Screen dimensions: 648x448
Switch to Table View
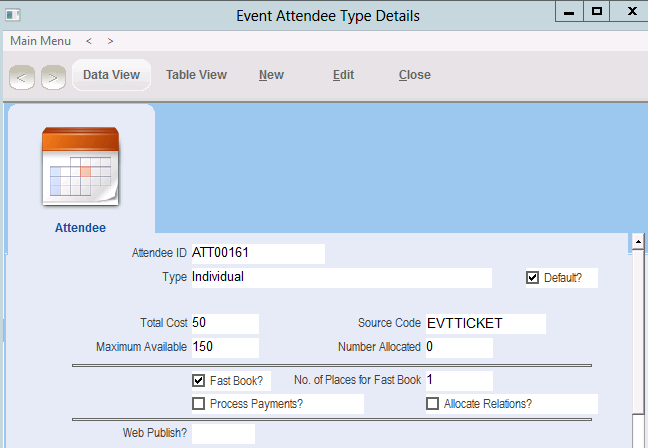click(196, 75)
